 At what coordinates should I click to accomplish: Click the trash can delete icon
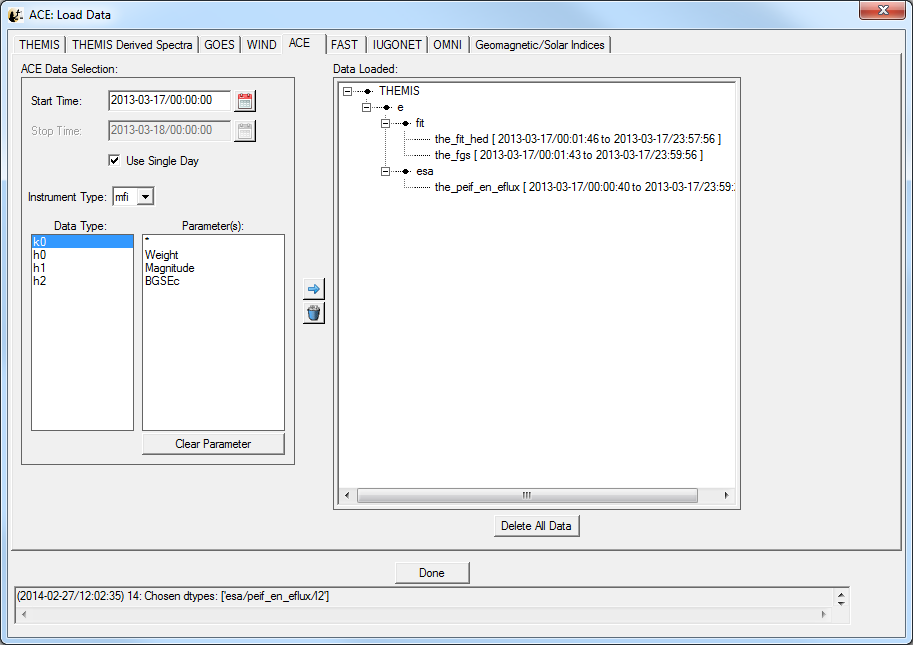(x=314, y=313)
